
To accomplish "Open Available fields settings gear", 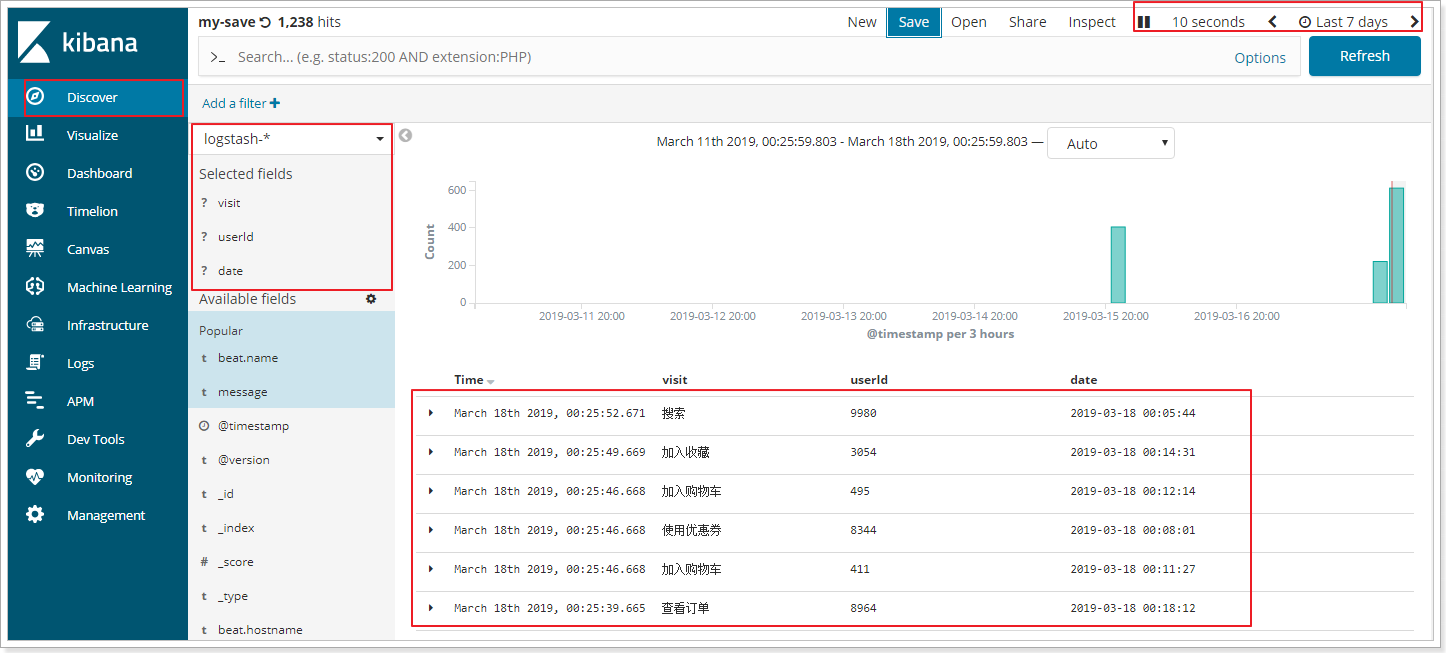I will [371, 298].
